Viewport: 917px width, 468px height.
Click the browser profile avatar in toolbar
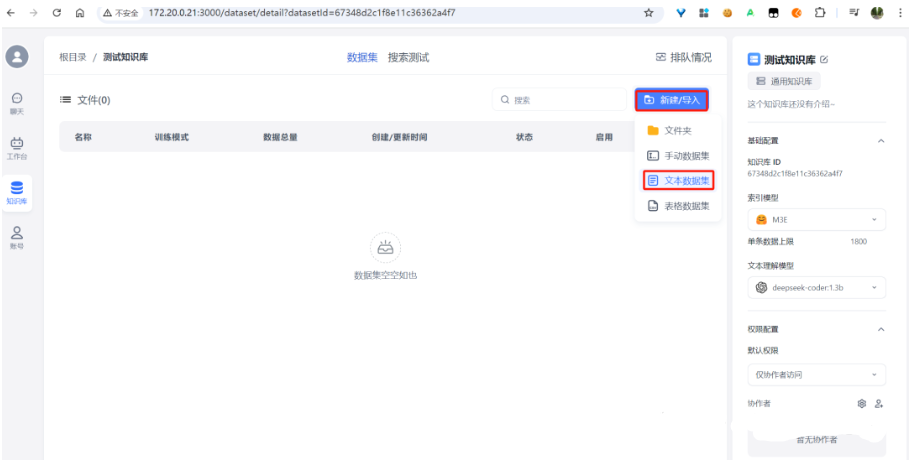click(877, 12)
